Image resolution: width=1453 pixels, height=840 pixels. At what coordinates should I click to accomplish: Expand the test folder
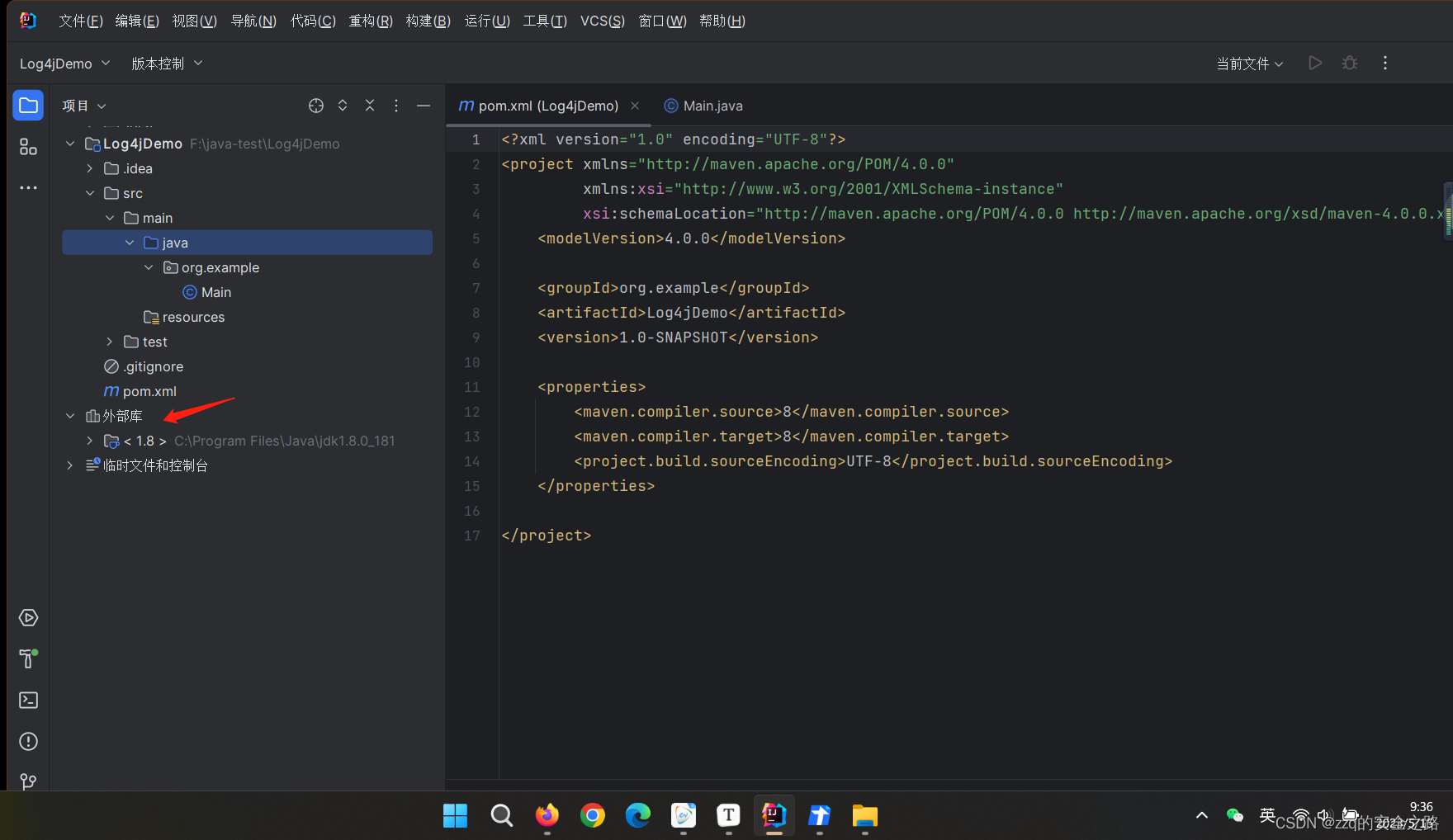[110, 342]
